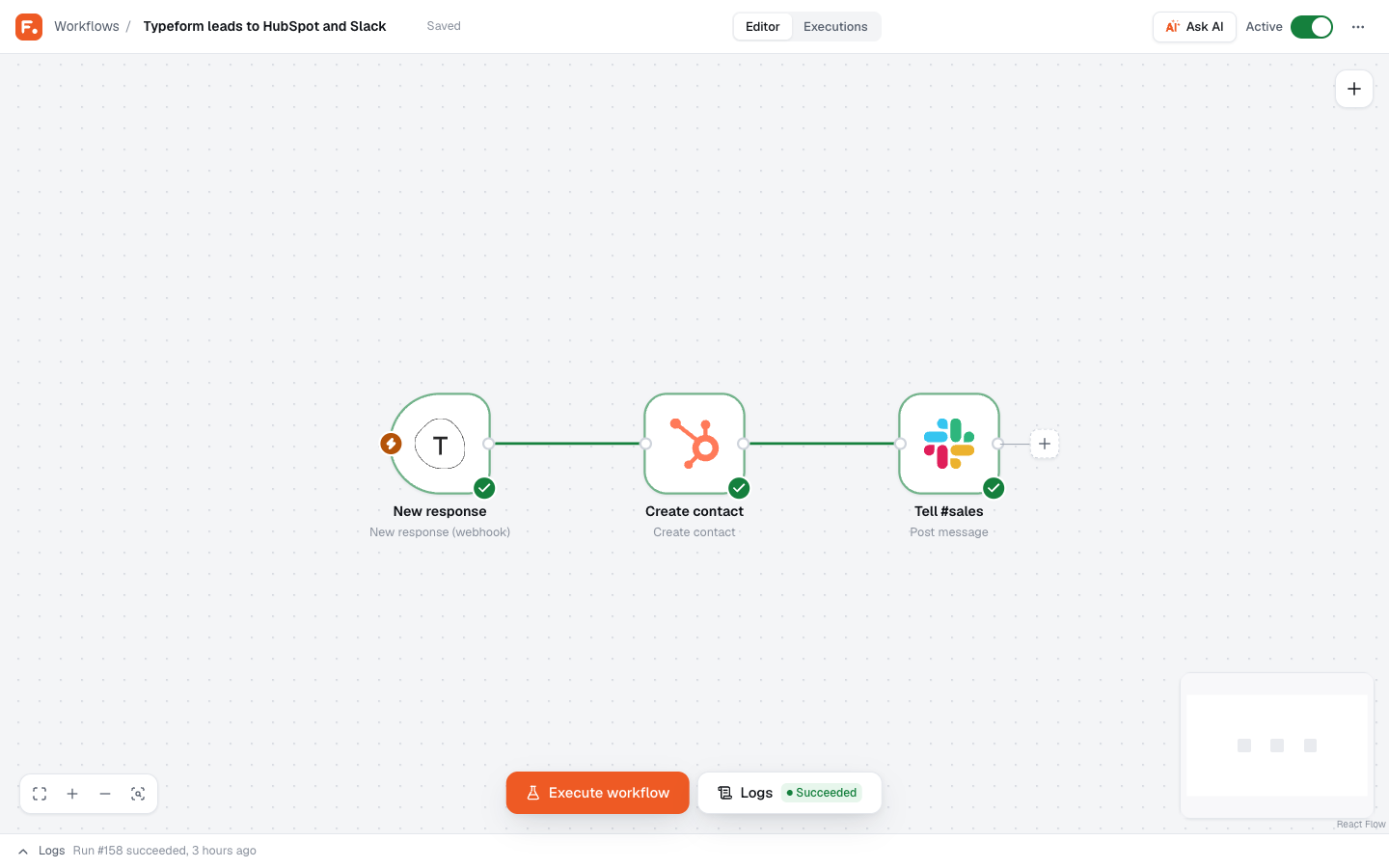
Task: Open the Ask AI assistant
Action: click(x=1194, y=27)
